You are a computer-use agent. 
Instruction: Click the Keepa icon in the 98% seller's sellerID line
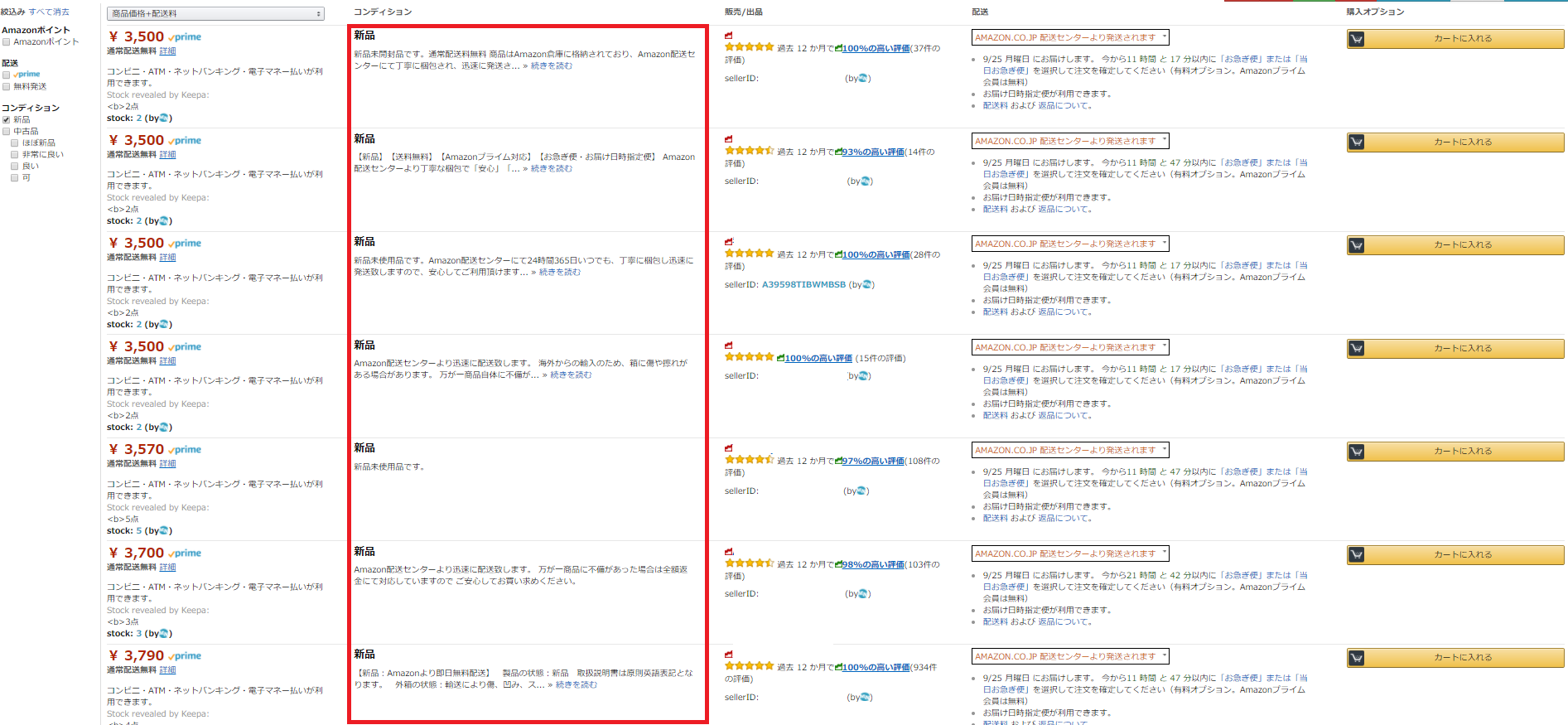pos(863,593)
